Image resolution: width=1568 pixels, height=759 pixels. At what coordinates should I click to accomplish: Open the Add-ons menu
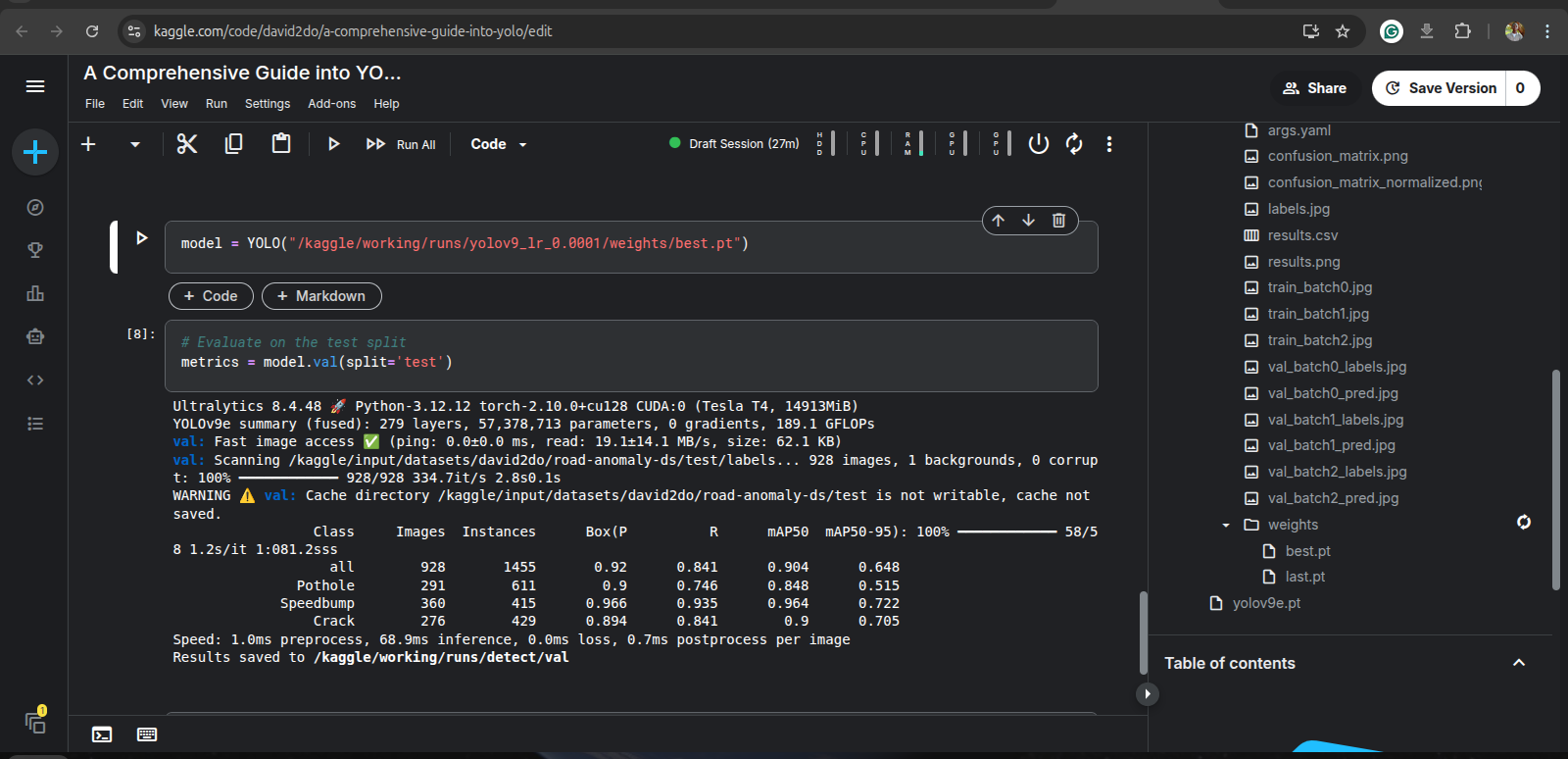point(332,104)
